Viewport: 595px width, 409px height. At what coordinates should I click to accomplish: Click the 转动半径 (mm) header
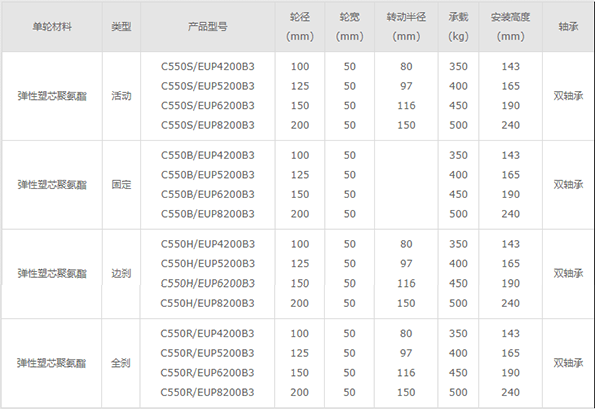[x=406, y=27]
